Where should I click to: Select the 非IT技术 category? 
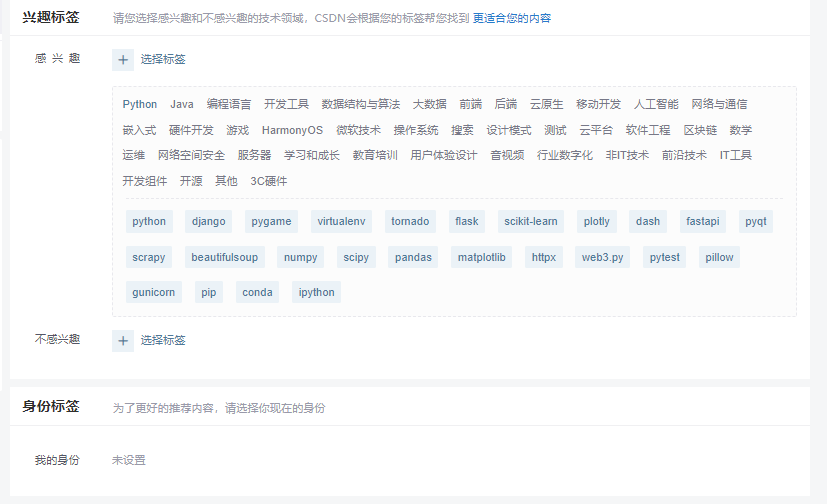tap(627, 155)
